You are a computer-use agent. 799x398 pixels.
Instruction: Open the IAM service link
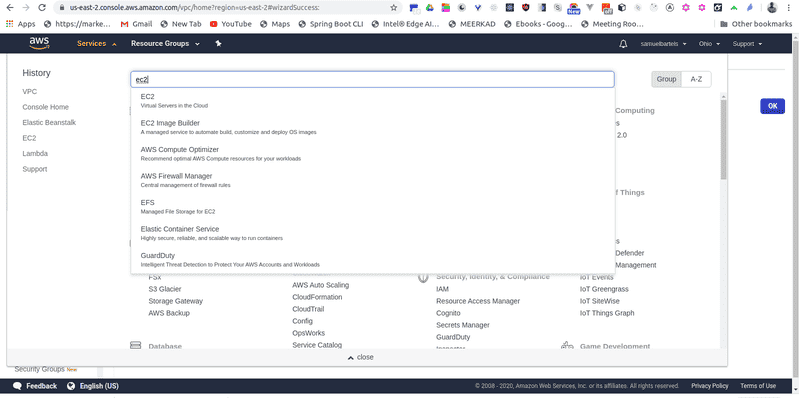(442, 289)
